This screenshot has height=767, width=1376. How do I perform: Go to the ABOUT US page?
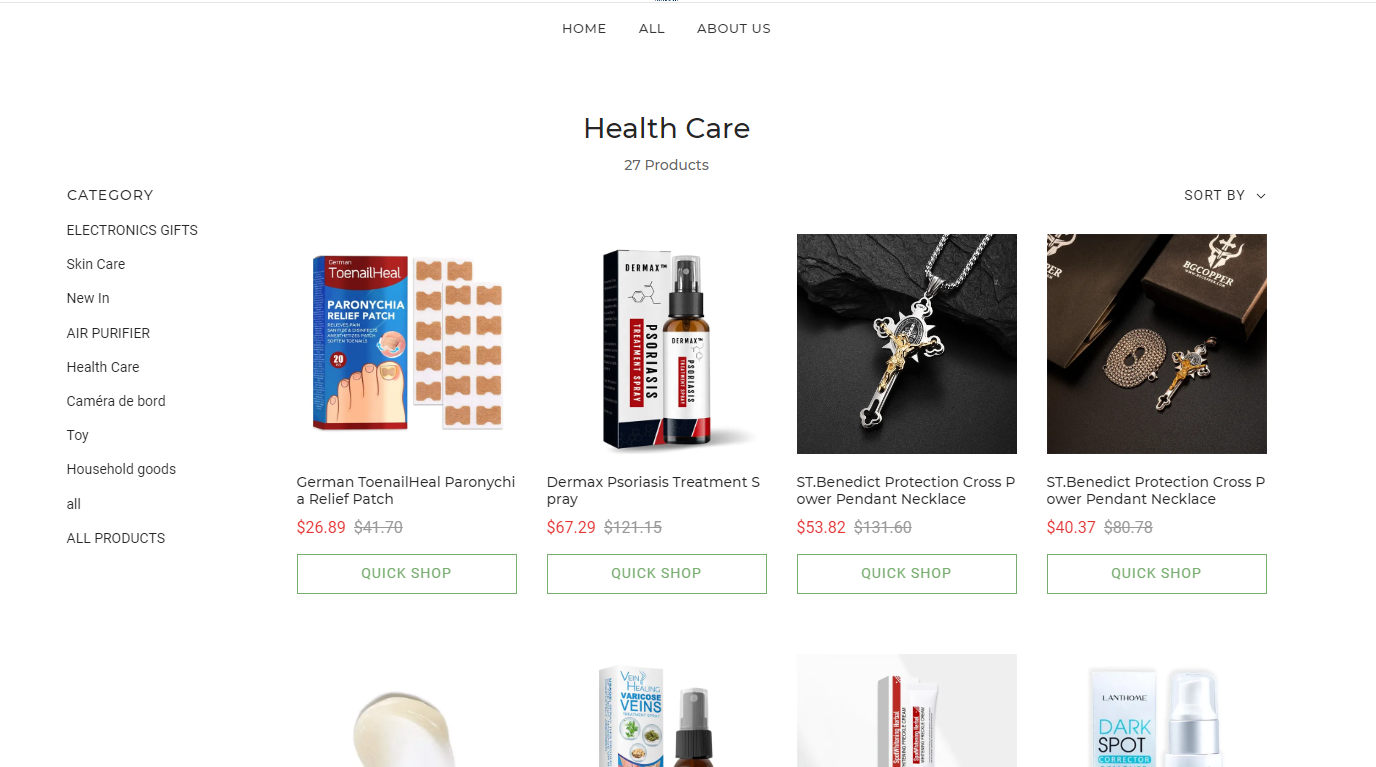pyautogui.click(x=734, y=28)
